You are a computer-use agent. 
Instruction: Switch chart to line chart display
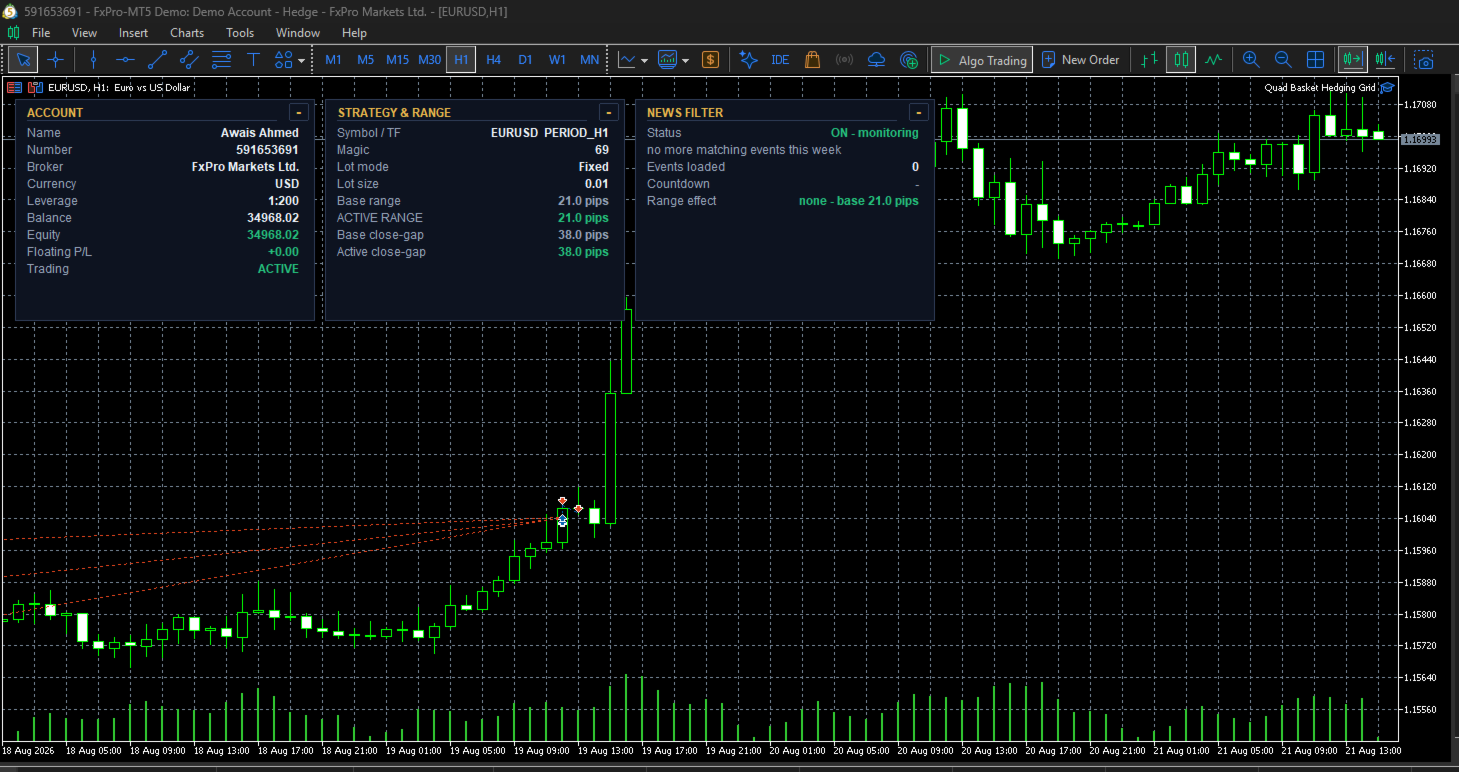pyautogui.click(x=1213, y=60)
